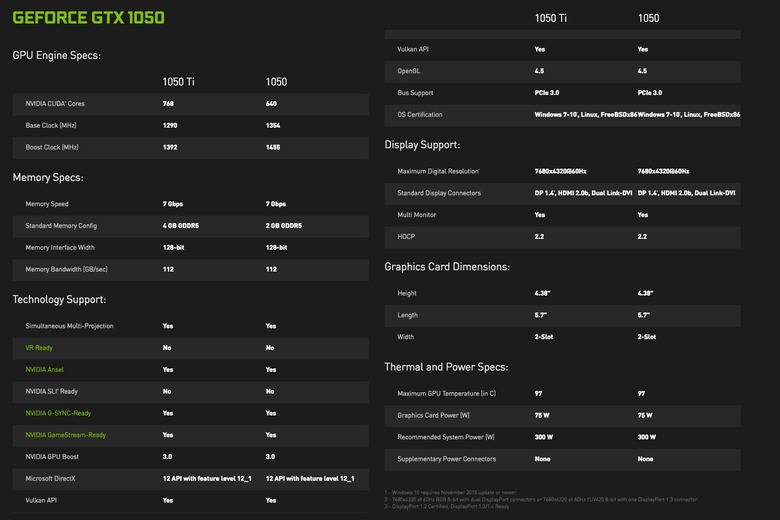Click the DisplayPort 1.2 Certified footnote
This screenshot has height=520, width=780.
(x=447, y=507)
